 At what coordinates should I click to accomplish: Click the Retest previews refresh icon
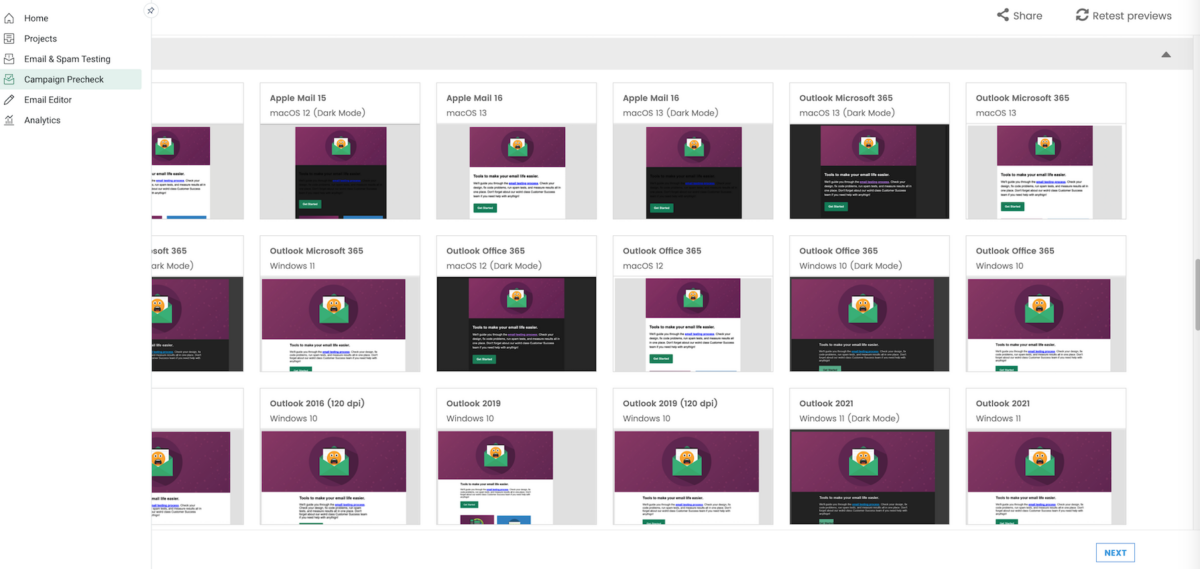(x=1082, y=15)
